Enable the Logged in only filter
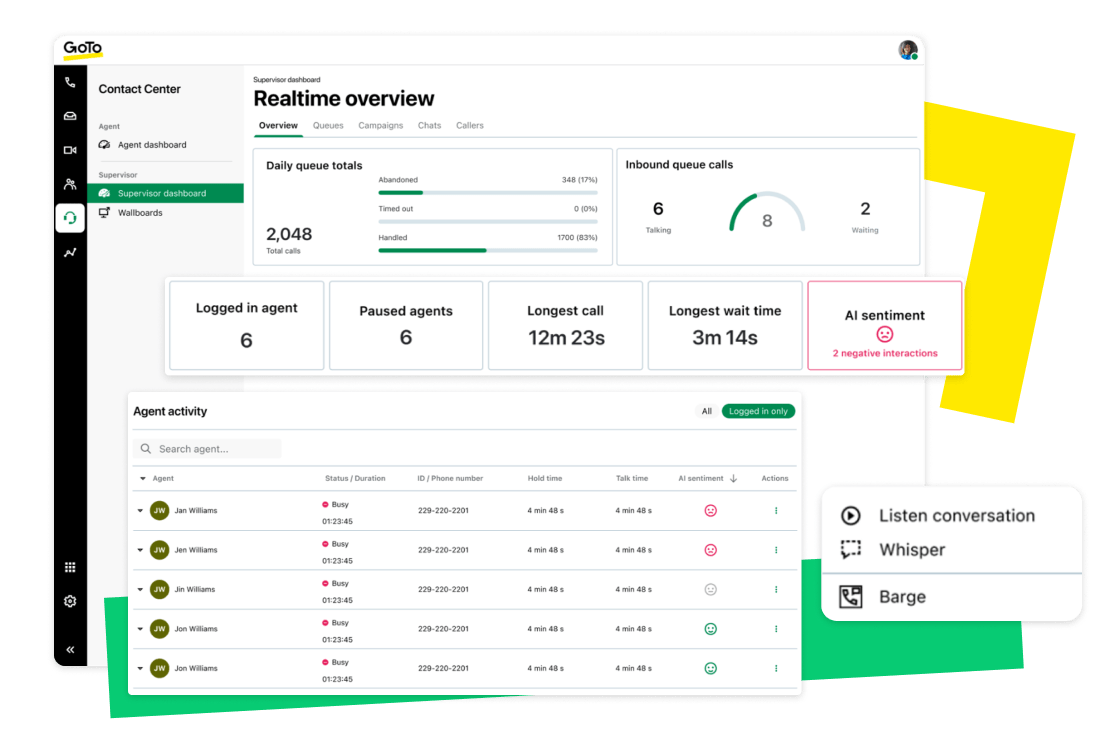This screenshot has width=1110, height=740. click(x=758, y=411)
